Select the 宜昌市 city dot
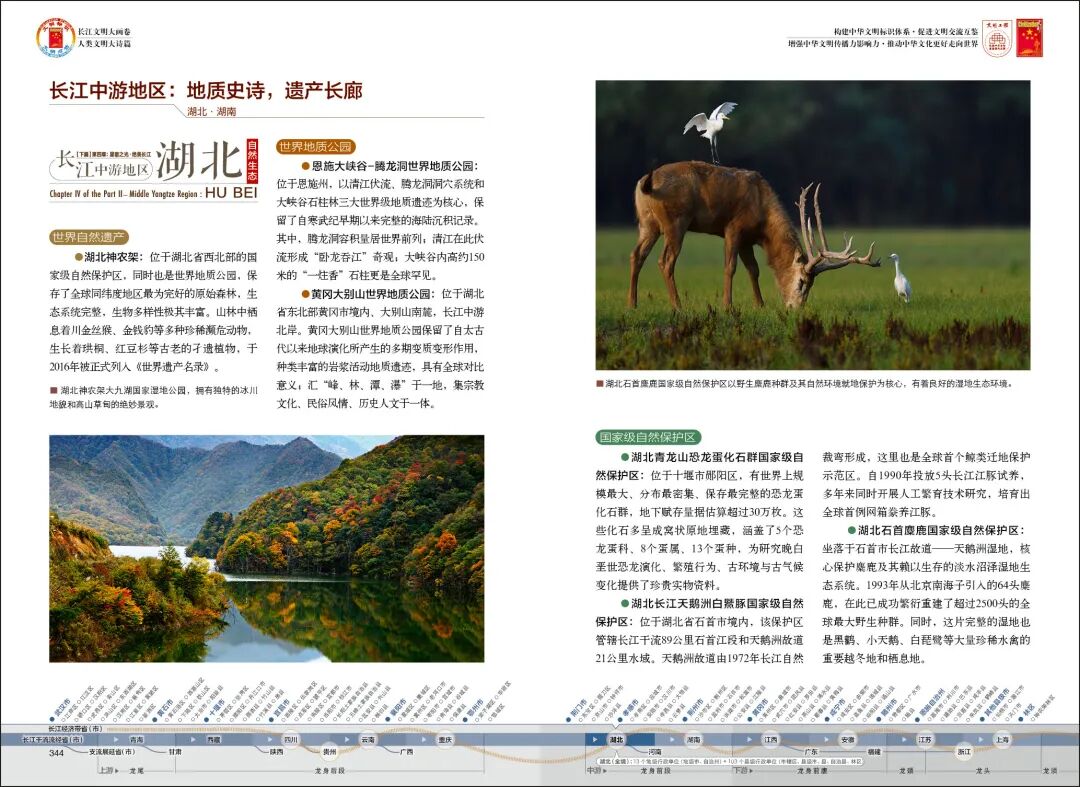 pyautogui.click(x=271, y=719)
